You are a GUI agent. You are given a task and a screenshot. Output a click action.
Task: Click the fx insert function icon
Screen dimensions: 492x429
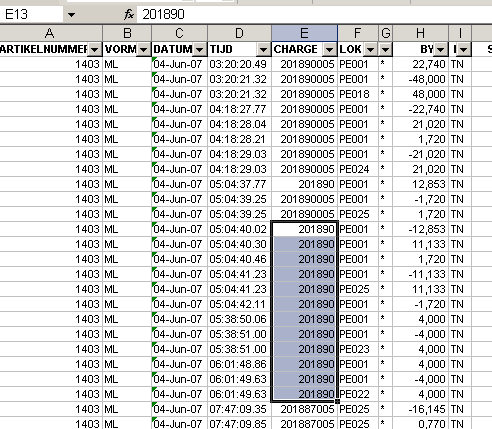129,14
